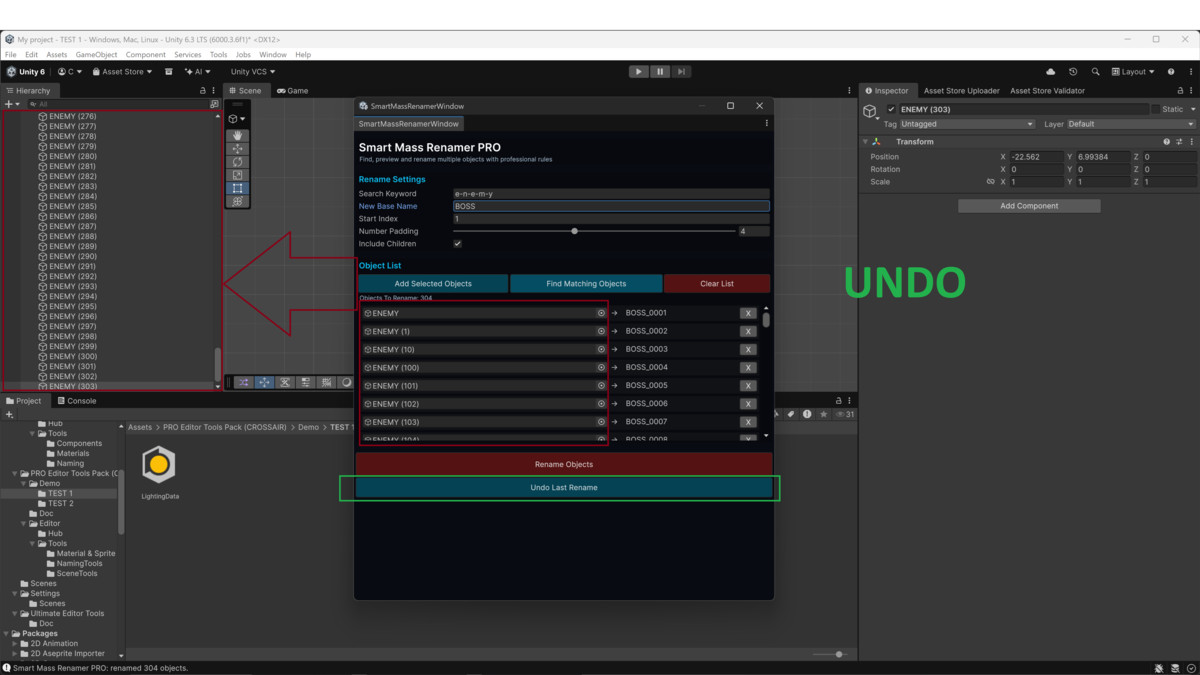Switch to the Asset Store Validator tab
The width and height of the screenshot is (1200, 675).
tap(1047, 91)
